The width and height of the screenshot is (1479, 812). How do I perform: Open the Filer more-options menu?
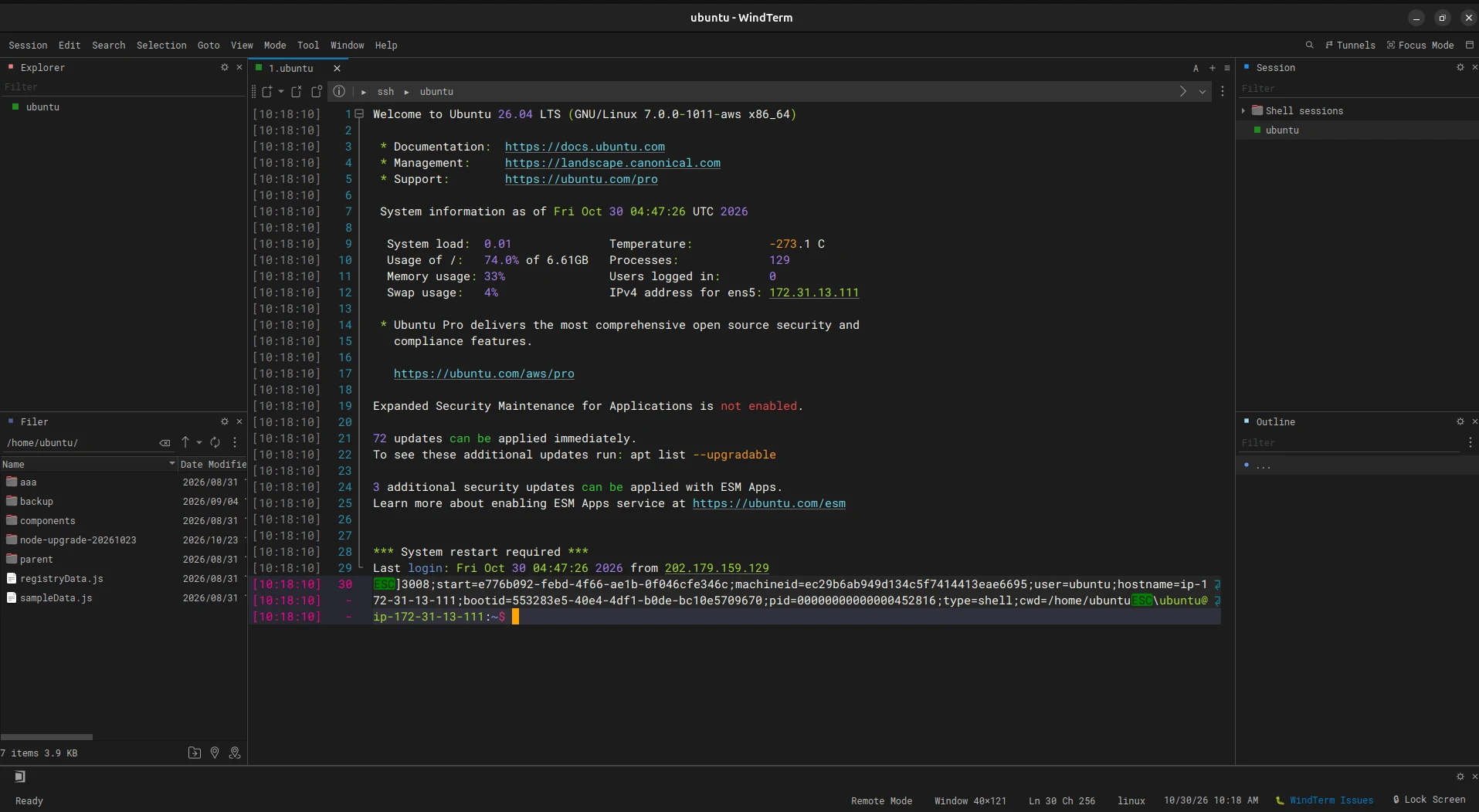tap(235, 442)
